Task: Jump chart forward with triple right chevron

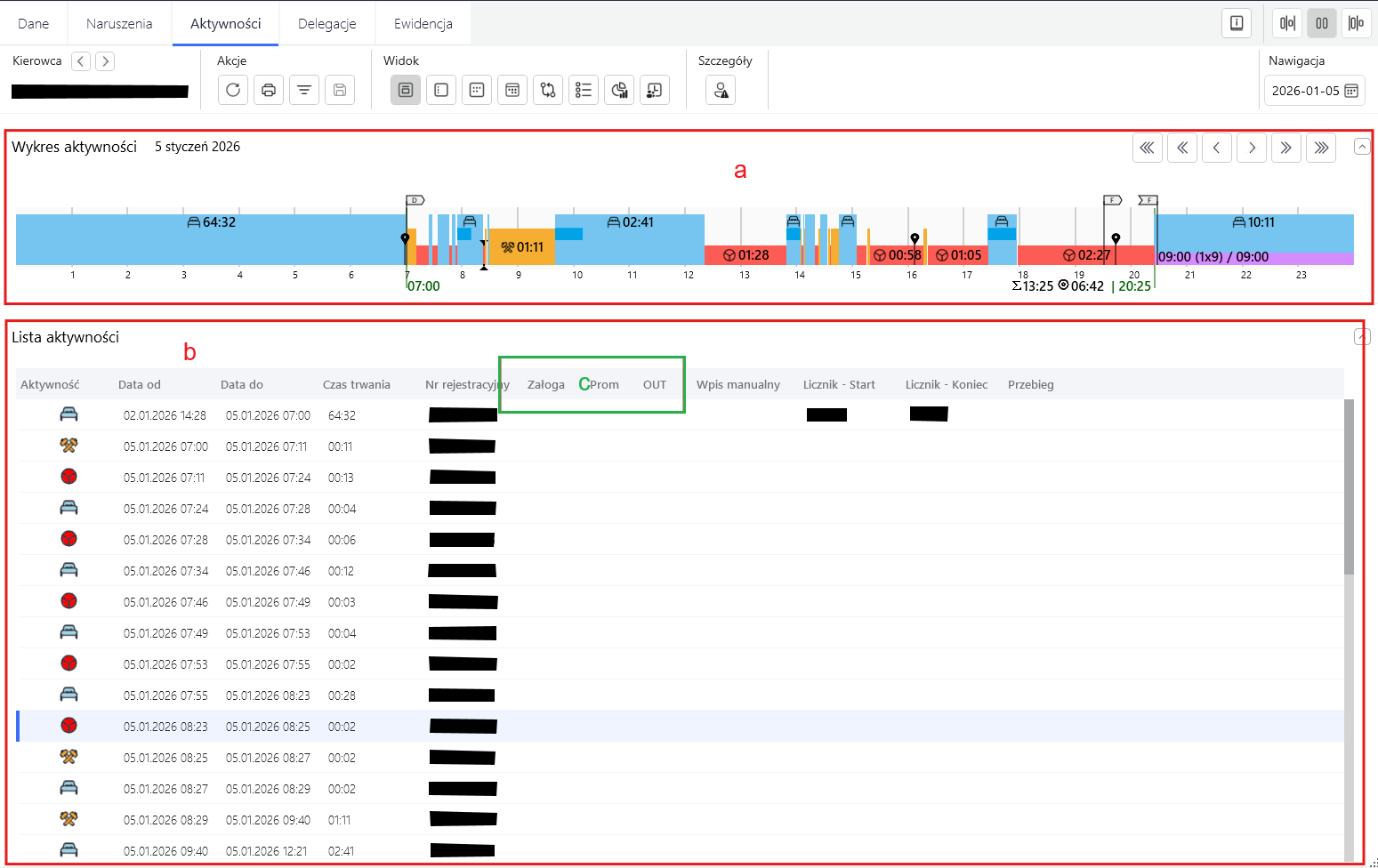Action: (x=1321, y=148)
